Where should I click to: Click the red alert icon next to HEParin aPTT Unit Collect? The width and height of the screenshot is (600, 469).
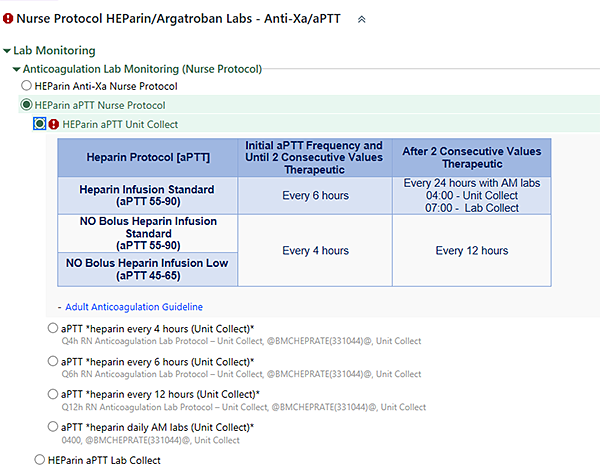coord(54,125)
